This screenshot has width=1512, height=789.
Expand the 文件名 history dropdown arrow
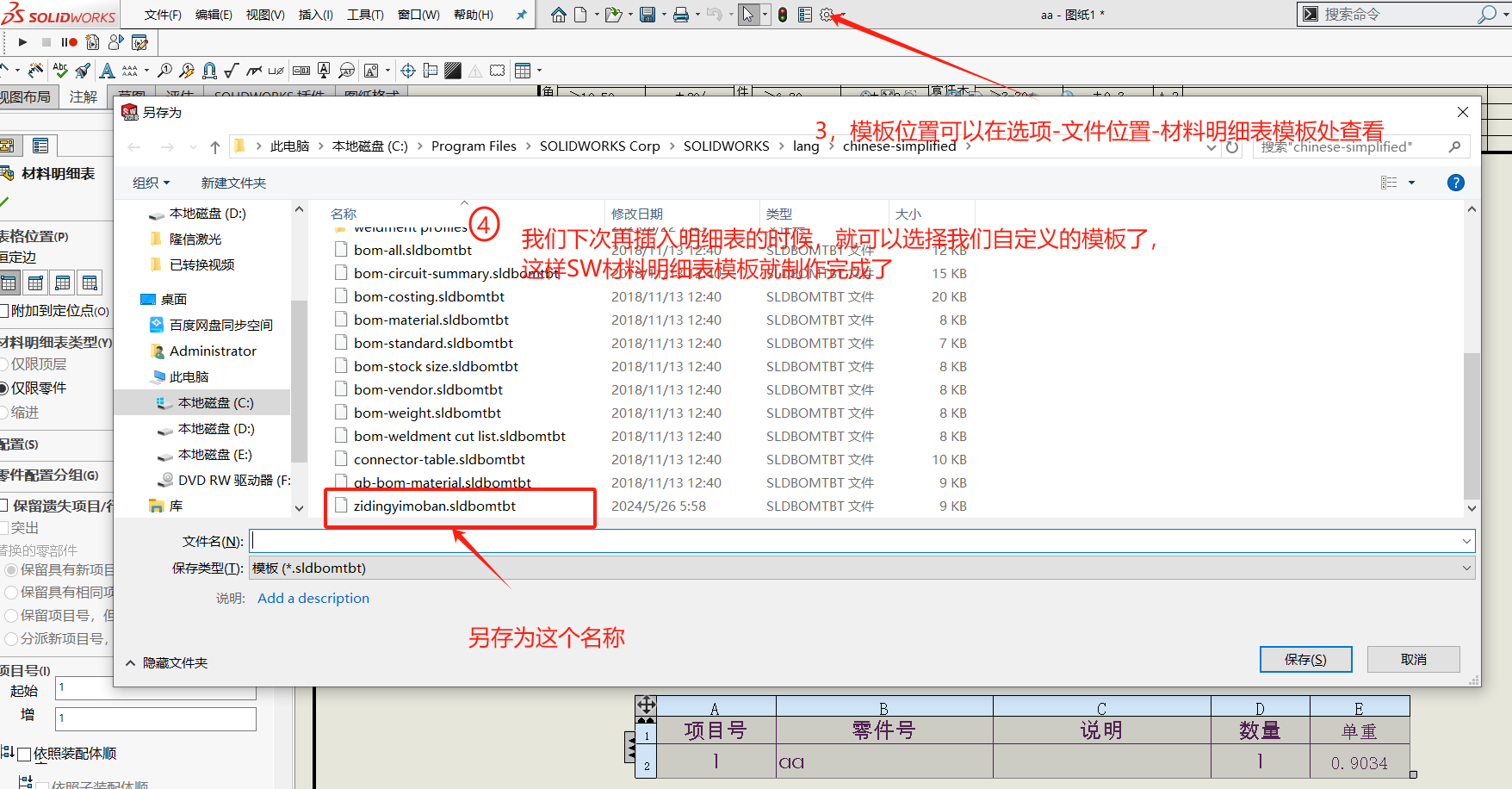click(1466, 541)
